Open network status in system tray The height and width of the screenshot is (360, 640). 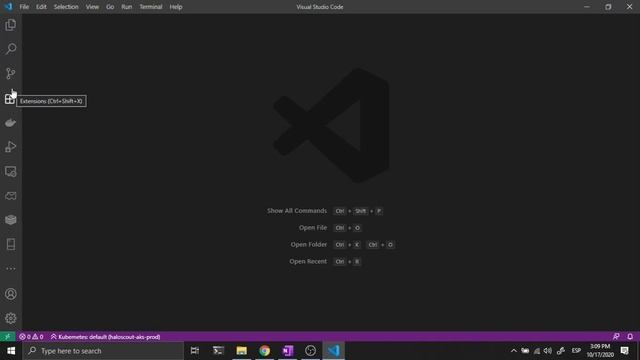(537, 351)
